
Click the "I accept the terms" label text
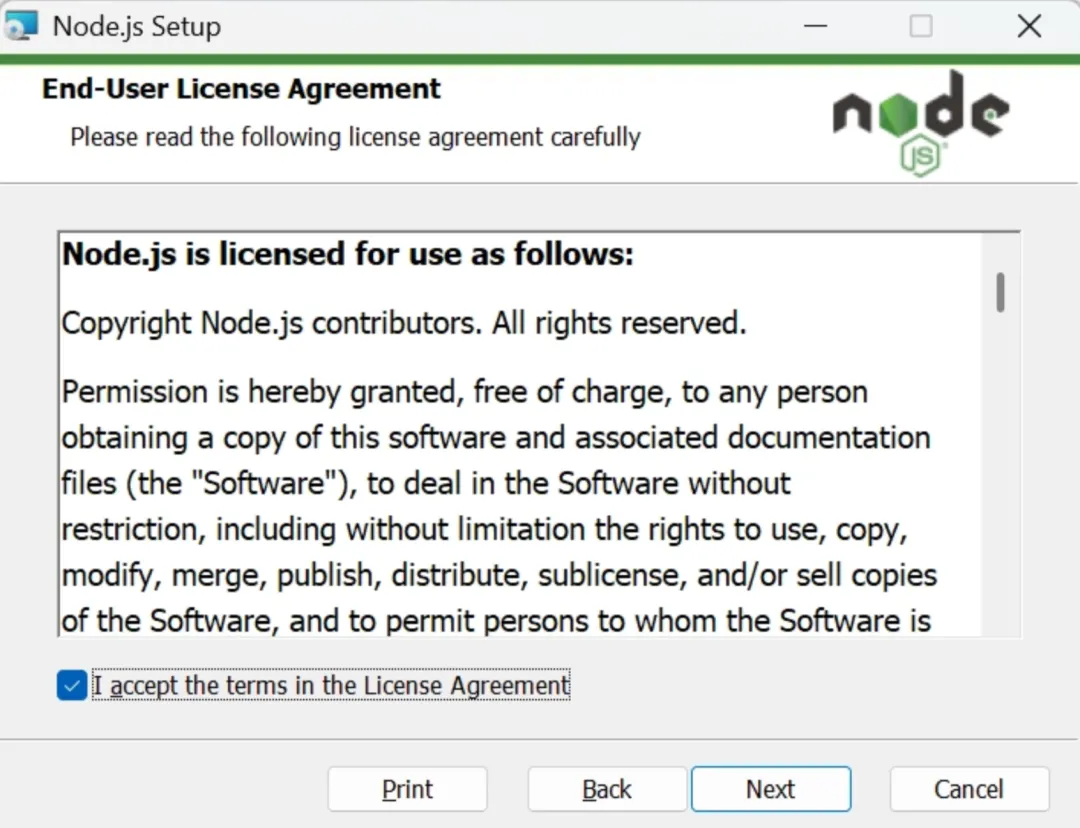point(331,686)
